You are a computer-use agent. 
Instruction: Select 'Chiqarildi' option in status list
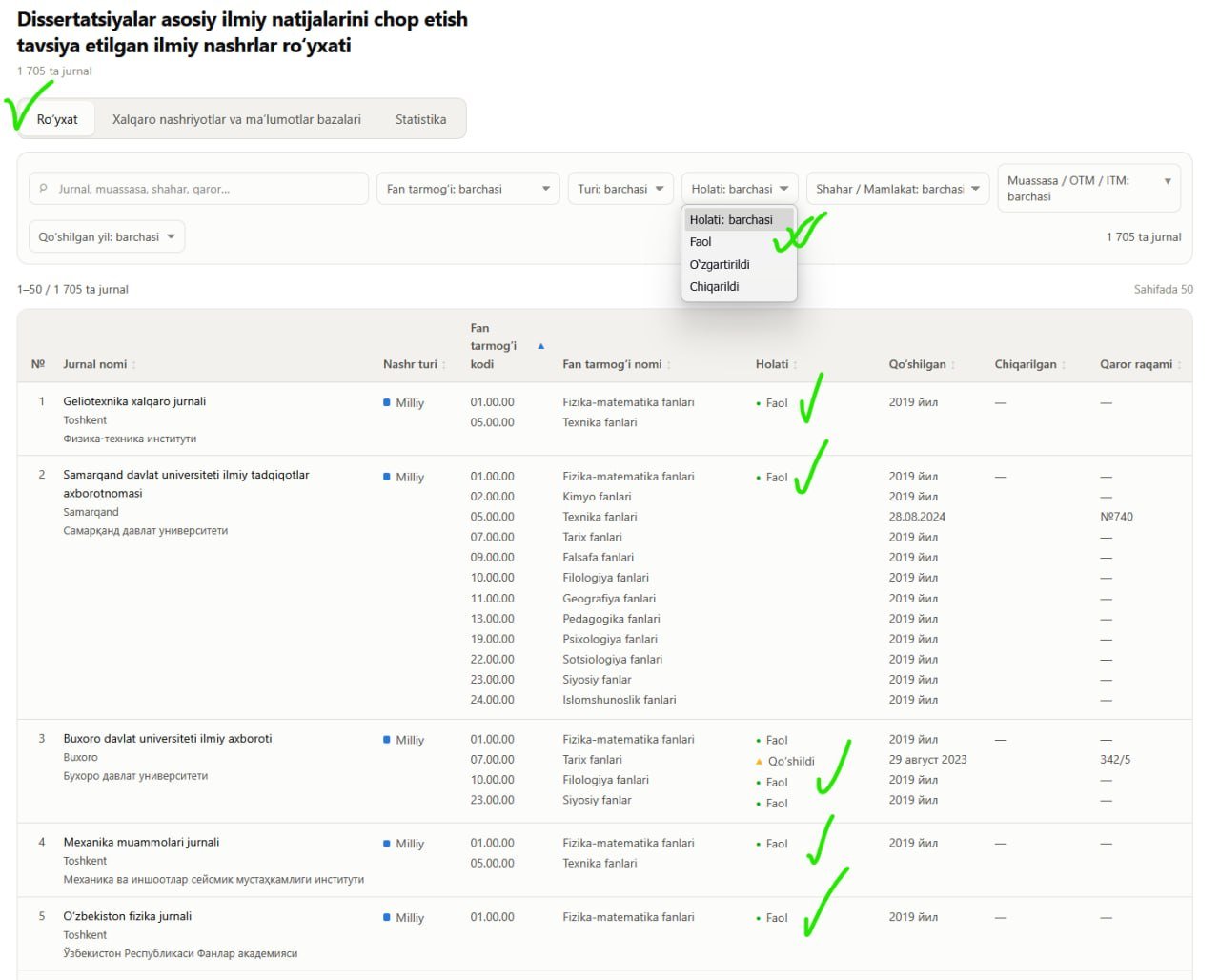tap(739, 286)
